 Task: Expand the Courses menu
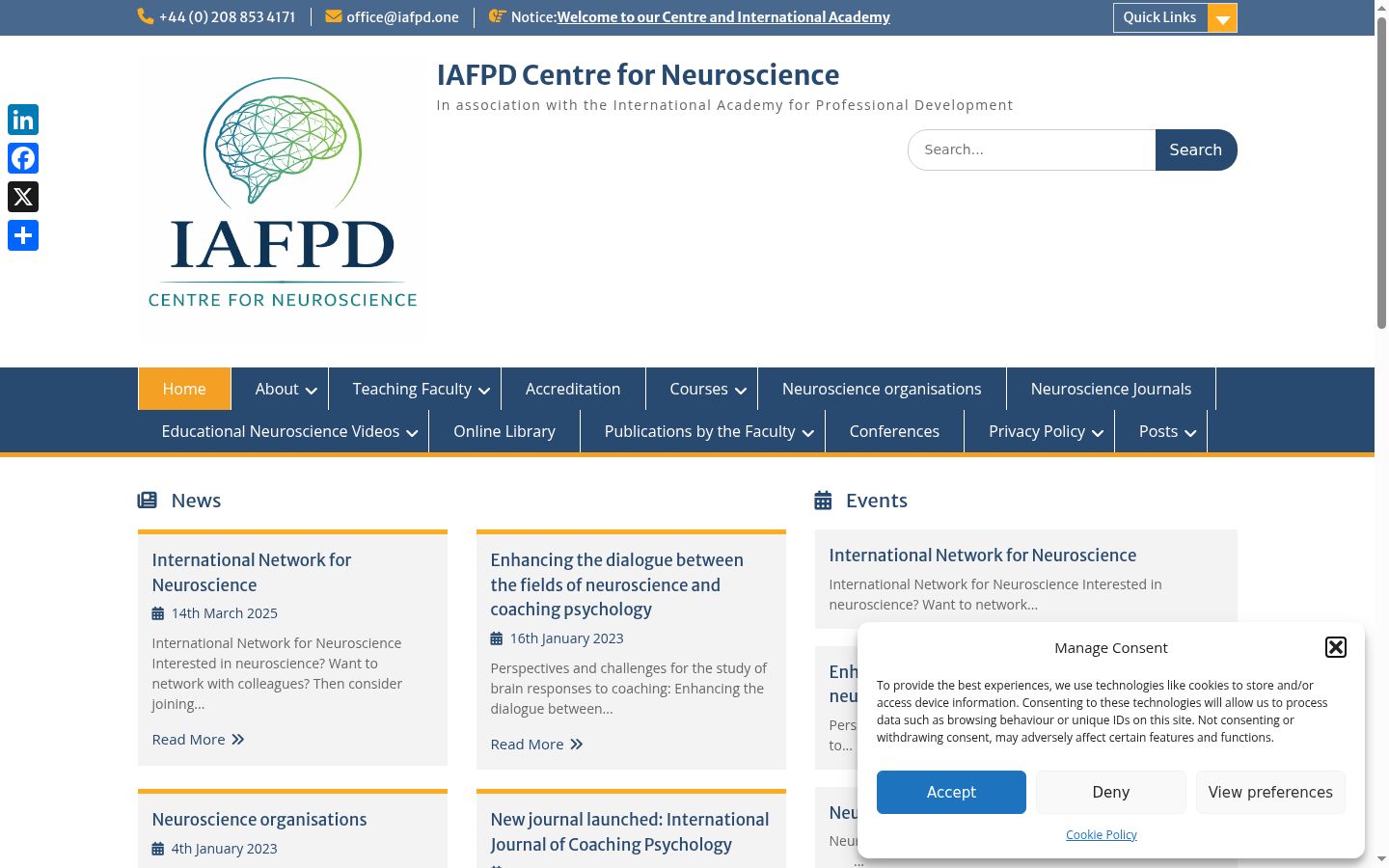coord(741,391)
